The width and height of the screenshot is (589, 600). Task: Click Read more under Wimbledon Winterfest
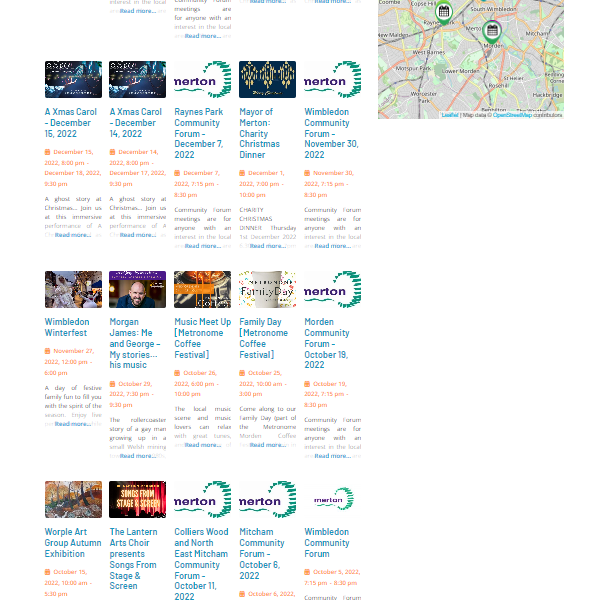point(73,424)
